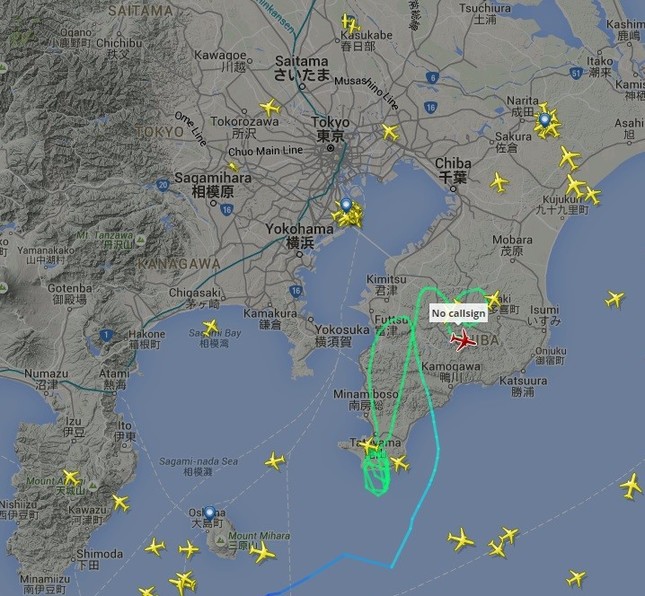Click the Oshima island airport pin
The height and width of the screenshot is (596, 645).
click(x=210, y=513)
